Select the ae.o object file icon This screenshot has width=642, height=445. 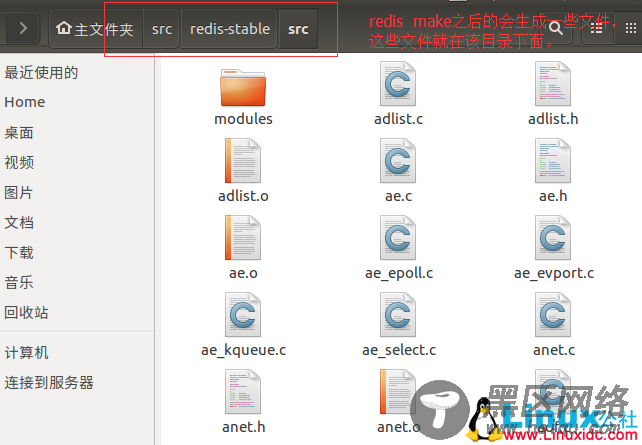coord(243,237)
